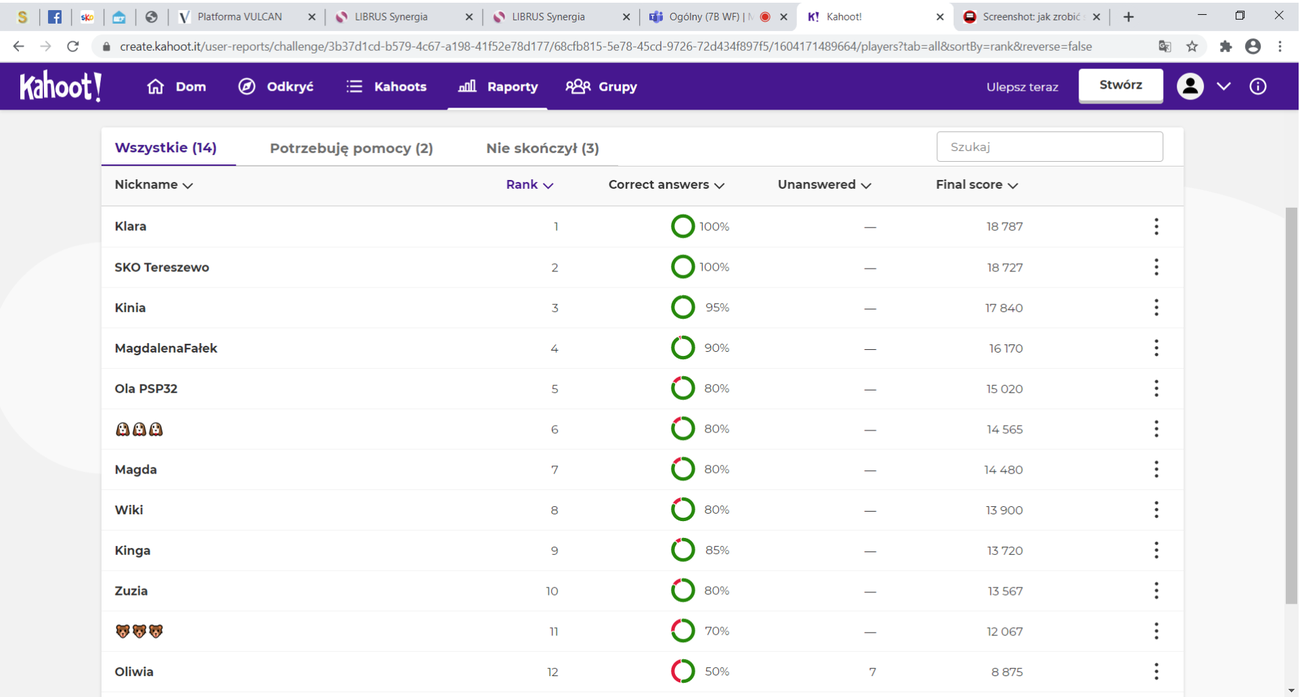Open the pinned Facebook tab
Screen dimensions: 1300x697
pos(55,17)
